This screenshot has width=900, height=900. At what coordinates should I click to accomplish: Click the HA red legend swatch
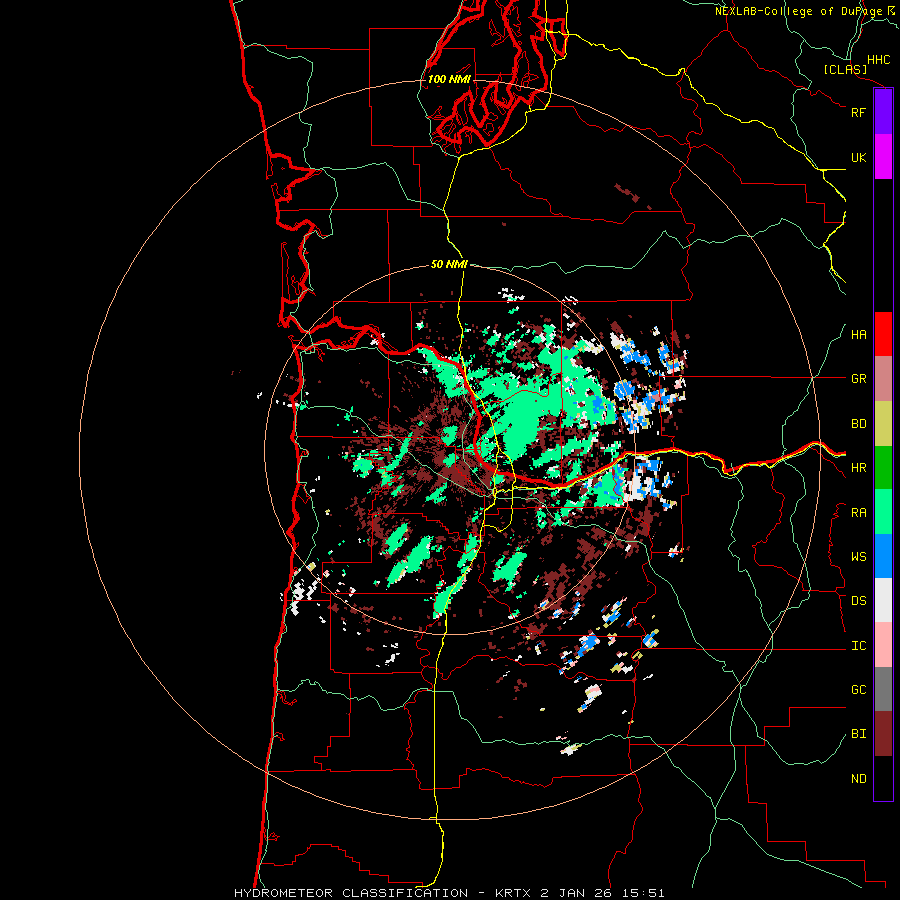point(883,334)
